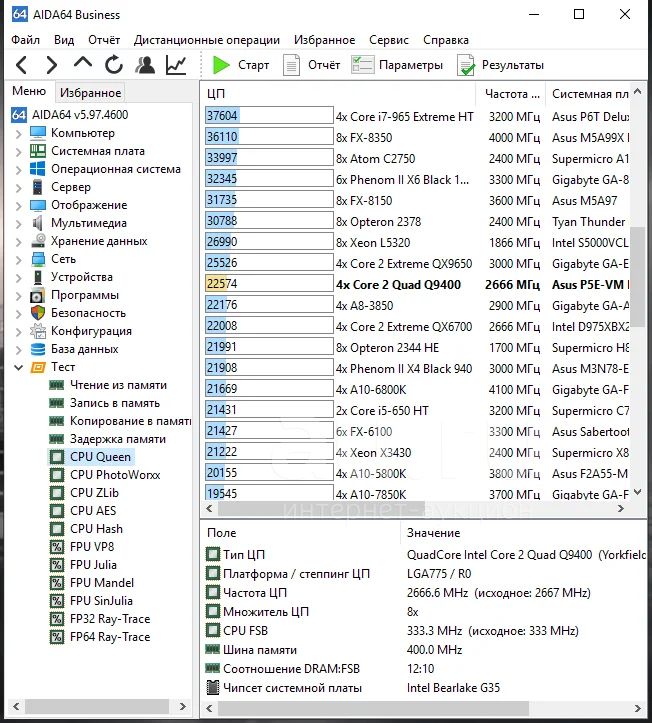Click the 37604 Core i7-965 score bar

coord(269,116)
